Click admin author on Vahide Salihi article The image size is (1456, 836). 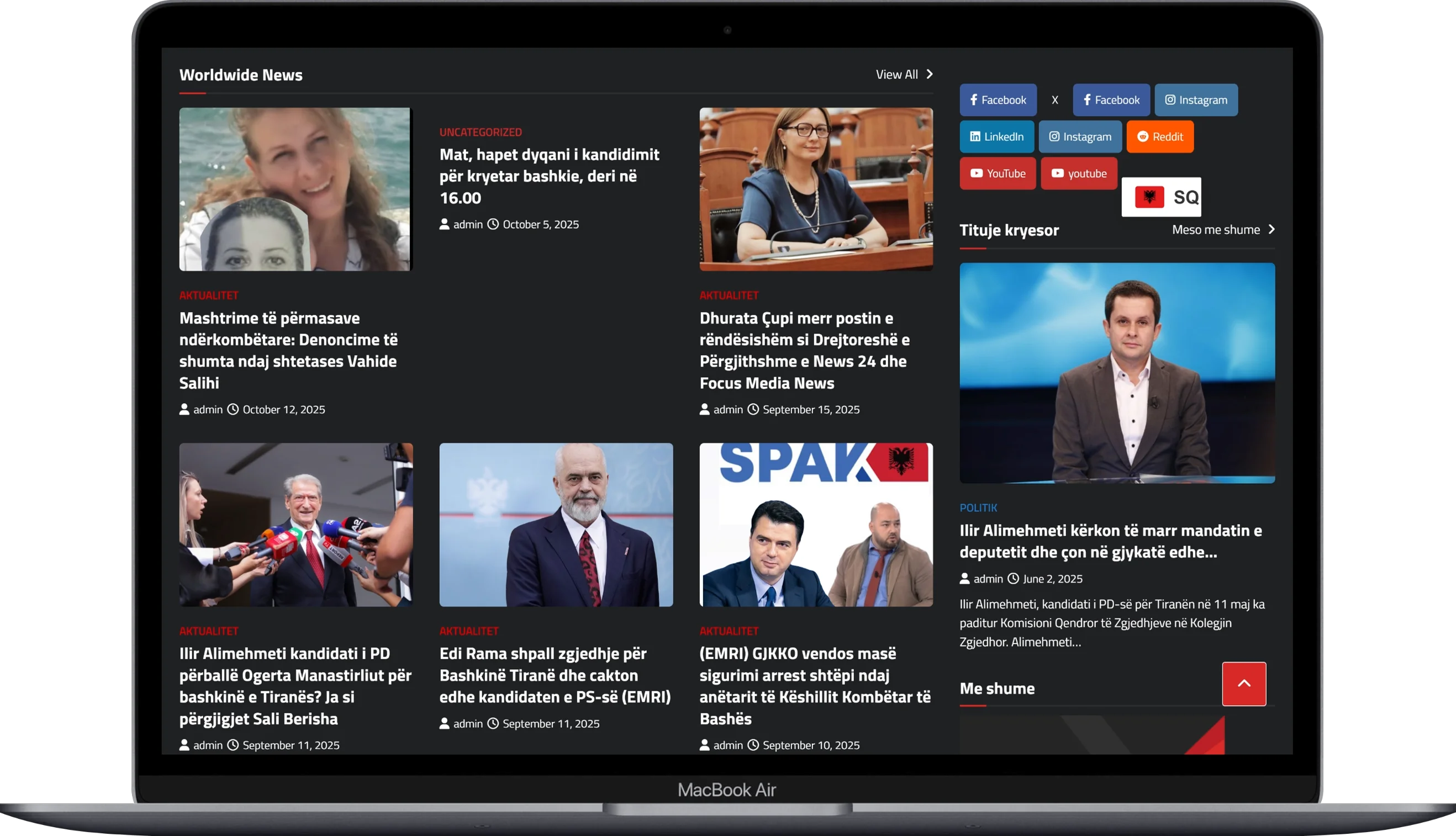[207, 409]
